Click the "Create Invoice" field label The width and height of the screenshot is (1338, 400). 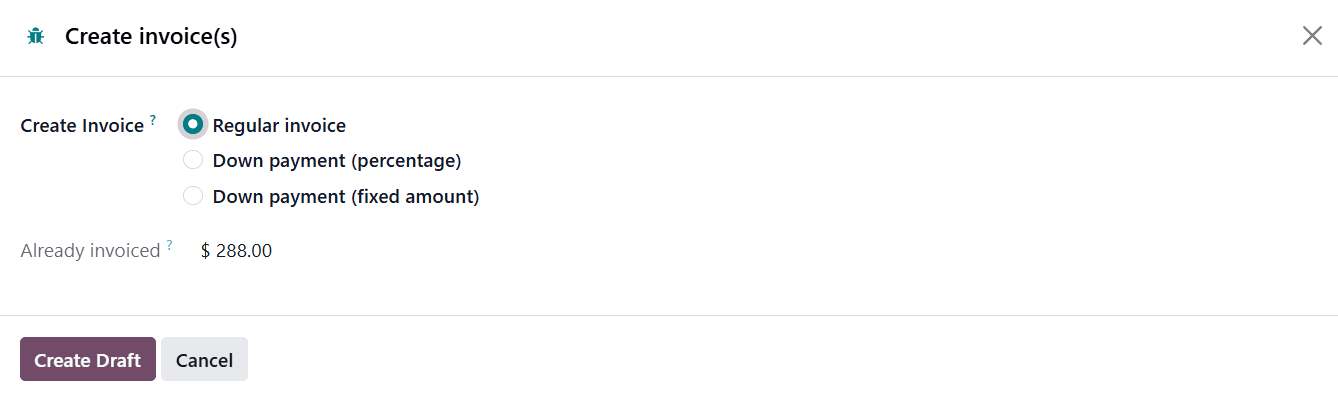82,126
